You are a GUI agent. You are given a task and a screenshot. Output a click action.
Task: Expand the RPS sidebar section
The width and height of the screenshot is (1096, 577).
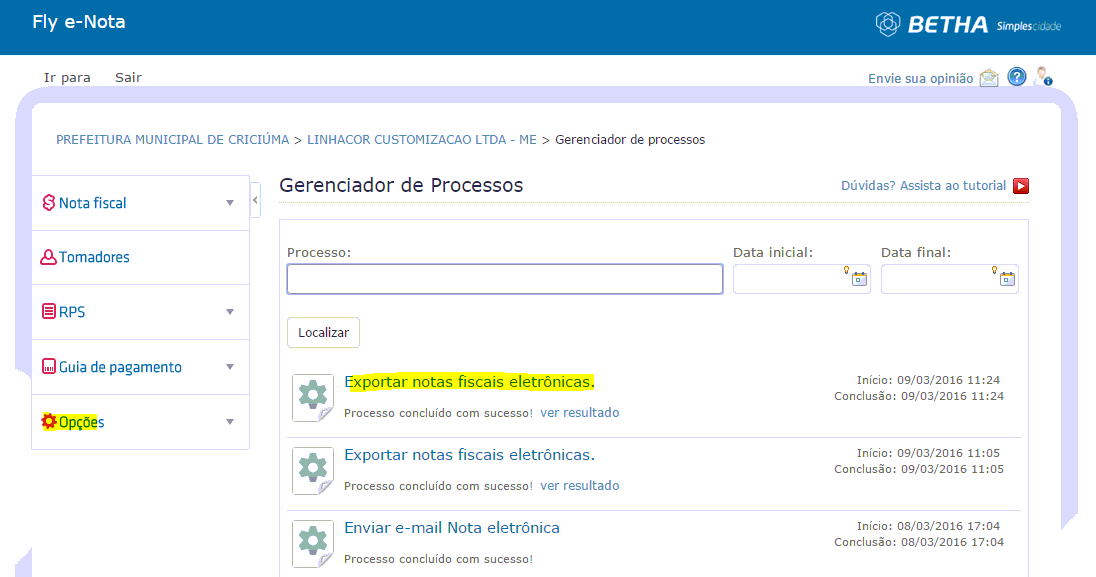tap(140, 312)
